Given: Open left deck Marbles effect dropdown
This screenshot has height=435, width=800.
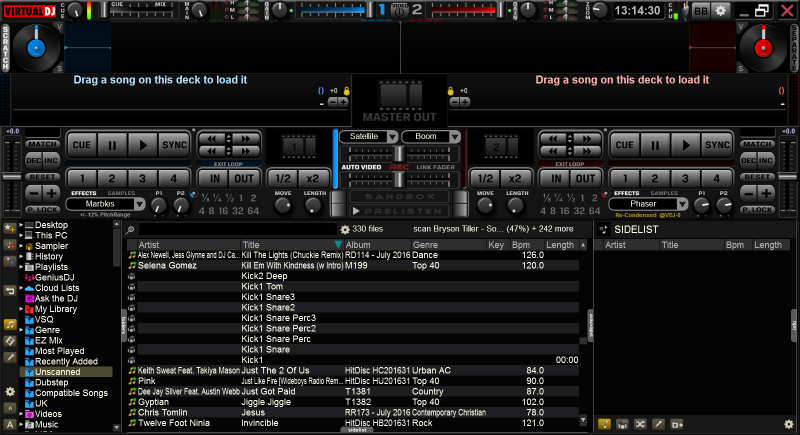Looking at the screenshot, I should pyautogui.click(x=106, y=204).
